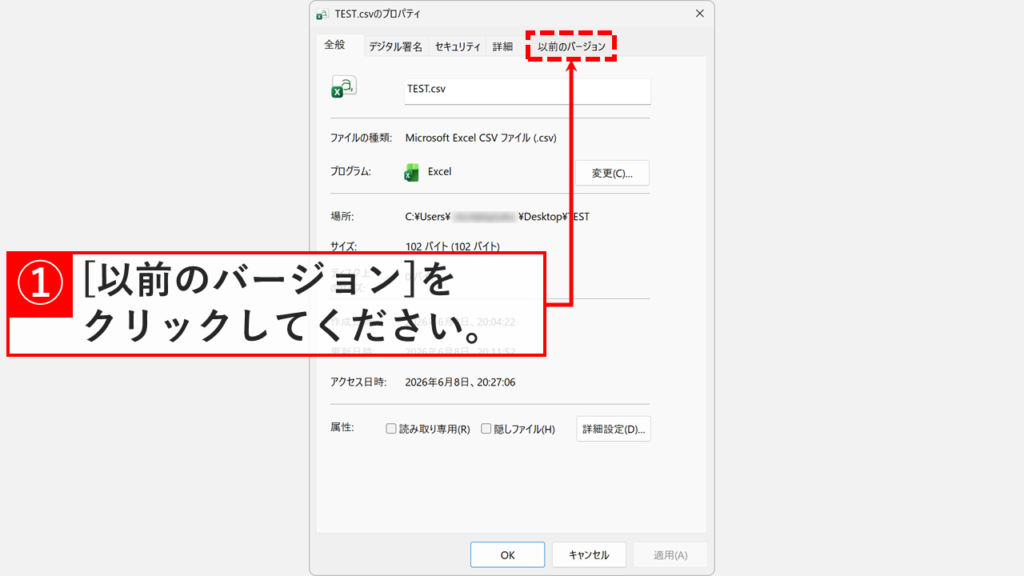Click the file type text Microsoft Excel CSV ファイル (.csv)
1024x576 pixels.
(481, 138)
